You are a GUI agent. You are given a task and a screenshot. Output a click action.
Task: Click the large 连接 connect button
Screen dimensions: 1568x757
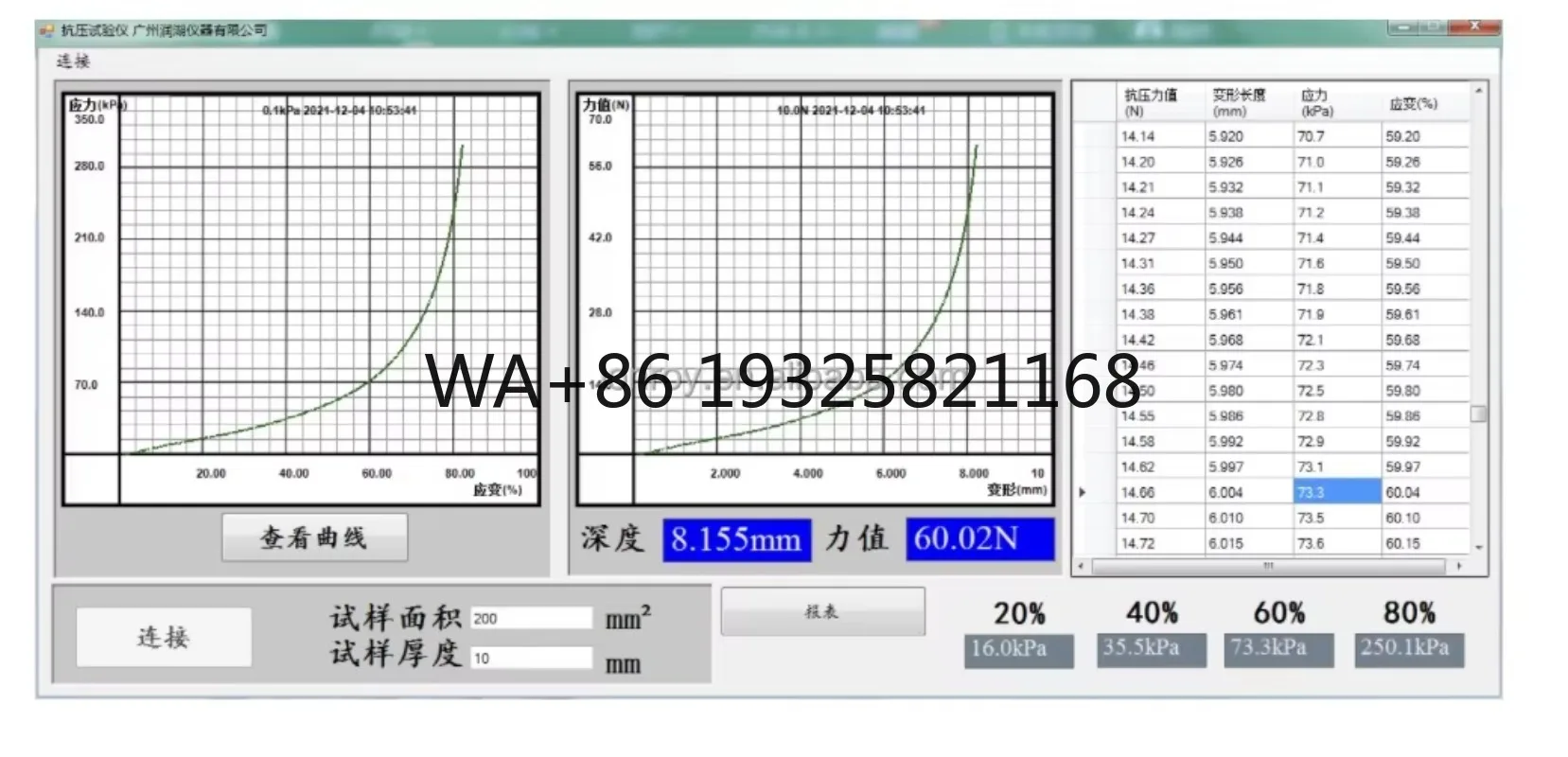(164, 637)
